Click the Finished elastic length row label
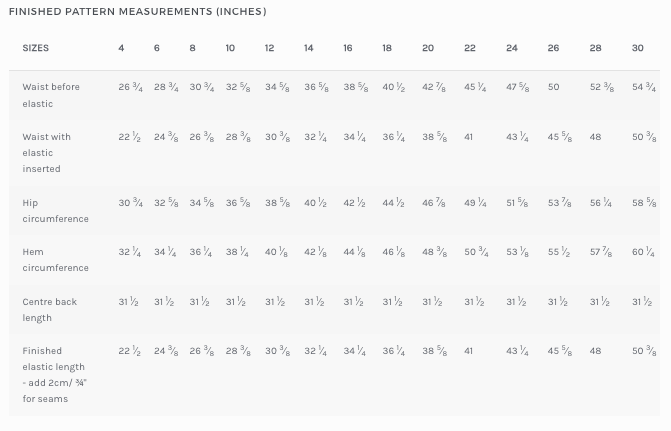 (54, 375)
